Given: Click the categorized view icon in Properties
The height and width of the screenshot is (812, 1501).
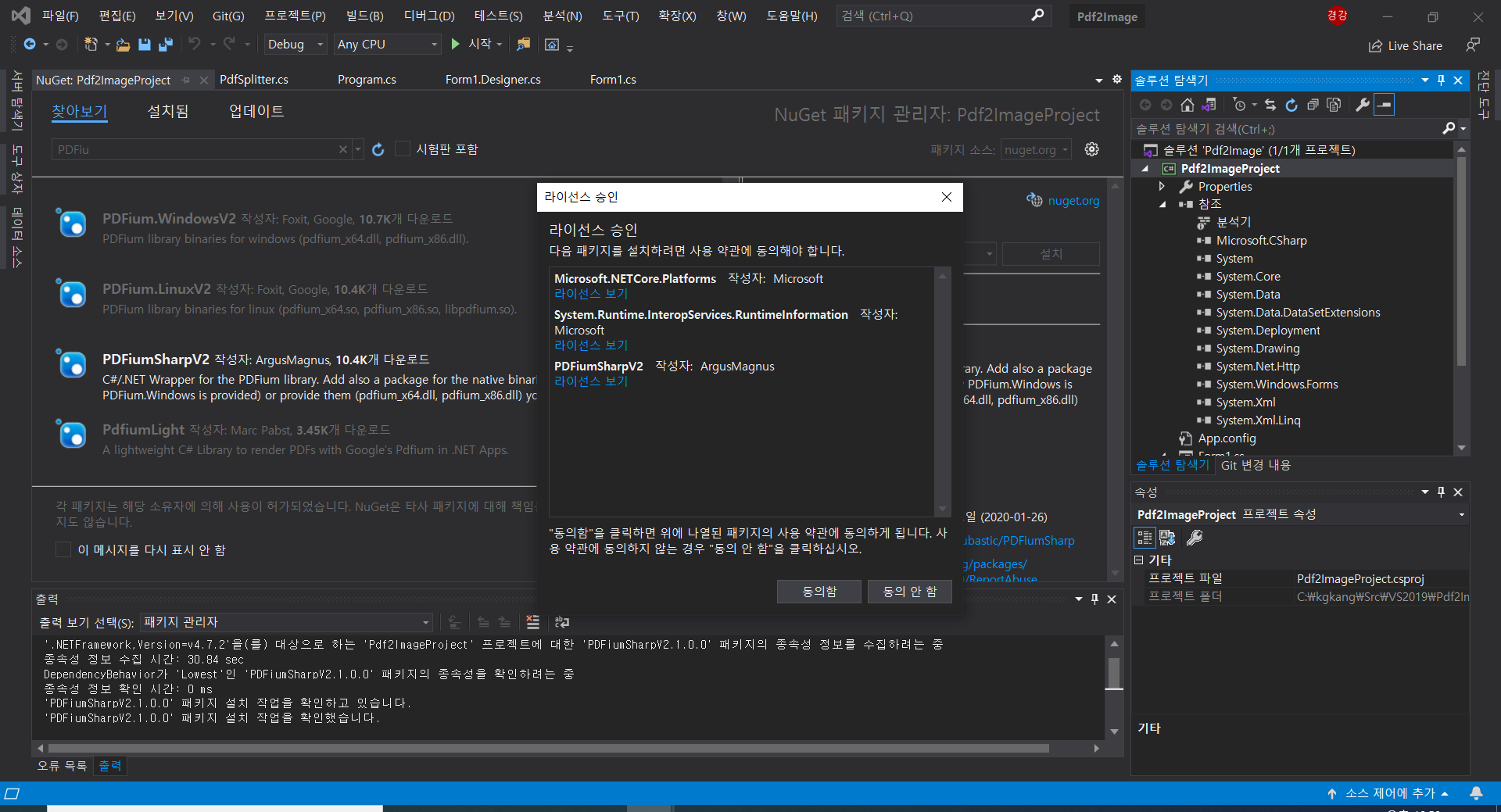Looking at the screenshot, I should pyautogui.click(x=1145, y=538).
